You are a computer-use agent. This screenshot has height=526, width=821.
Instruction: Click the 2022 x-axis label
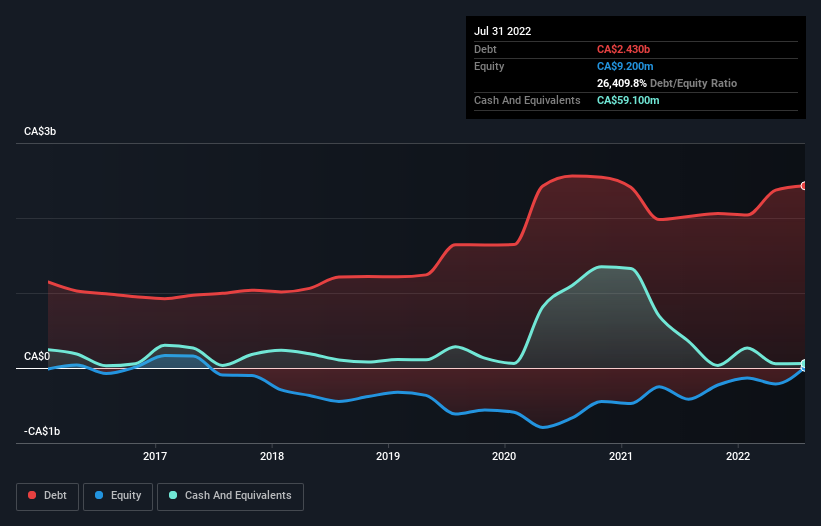738,456
